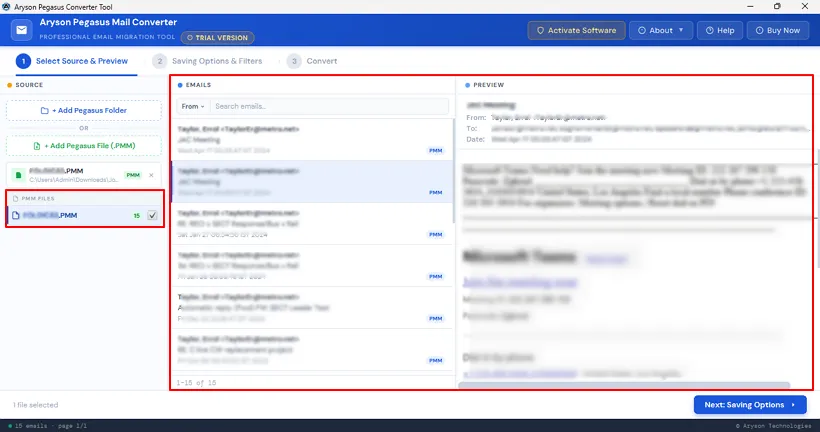Click the Aryson app icon in title bar
This screenshot has width=820, height=432.
point(6,7)
